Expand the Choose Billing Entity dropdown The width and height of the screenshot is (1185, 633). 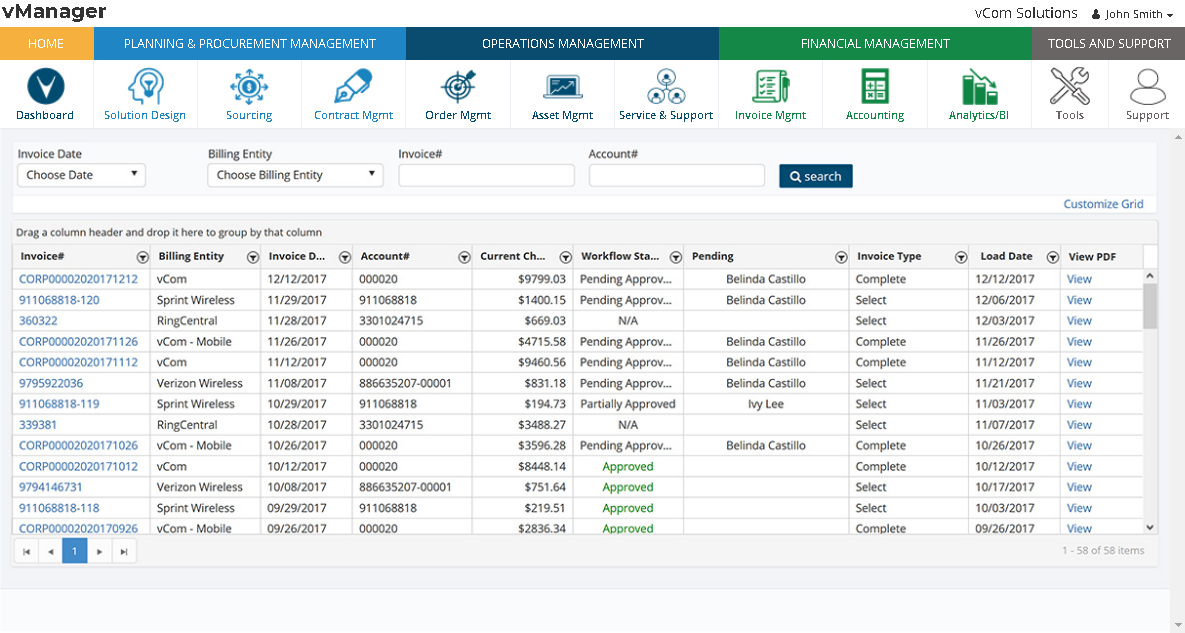[x=296, y=175]
